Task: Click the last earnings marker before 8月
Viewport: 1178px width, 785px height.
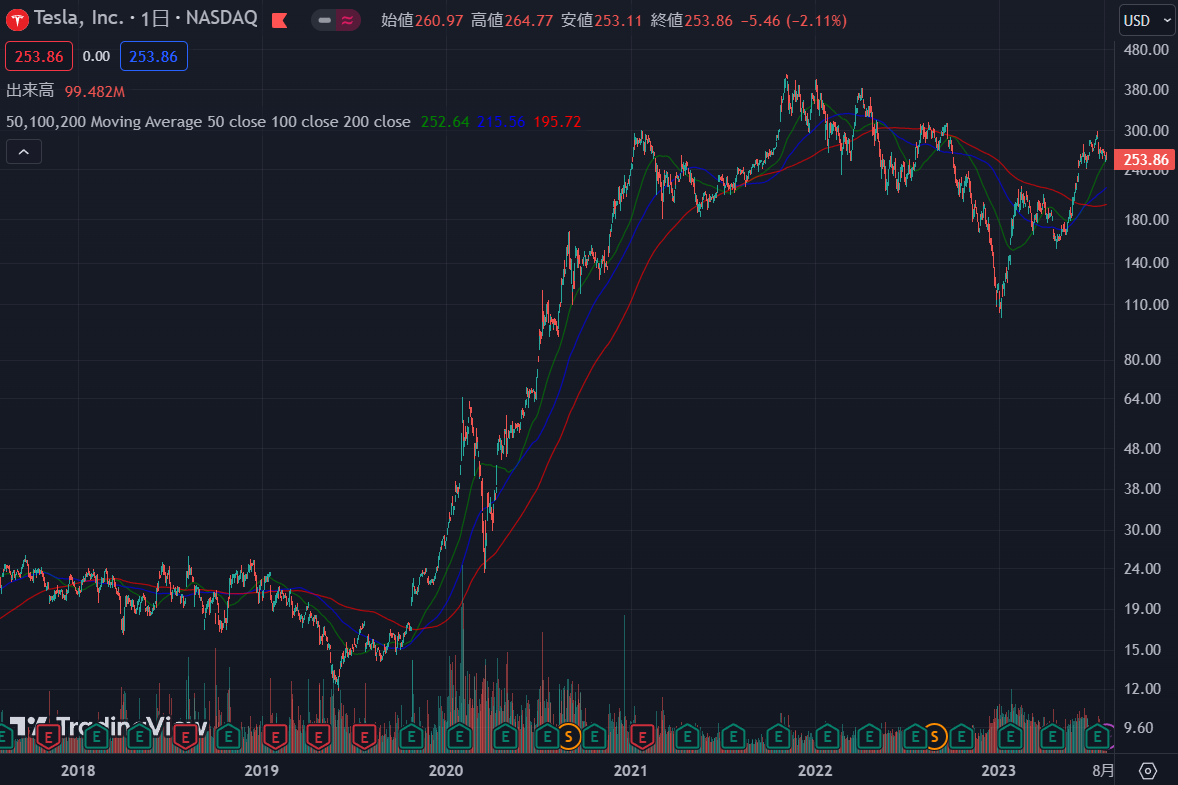Action: coord(1098,737)
